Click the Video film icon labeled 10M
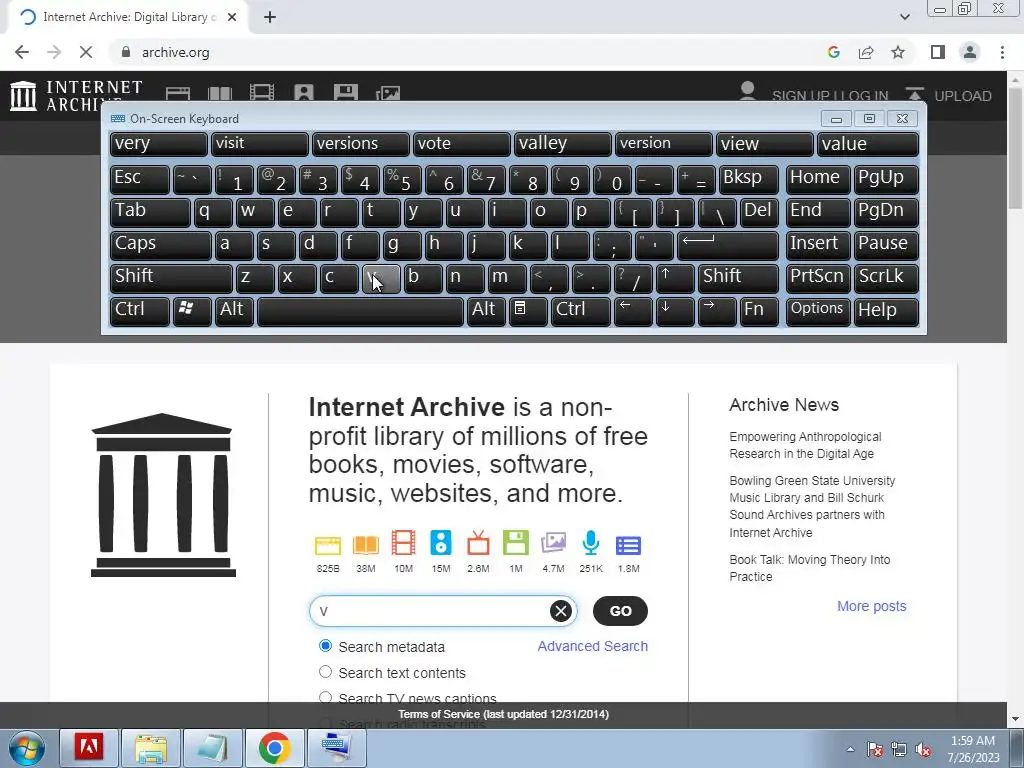1024x768 pixels. tap(404, 543)
